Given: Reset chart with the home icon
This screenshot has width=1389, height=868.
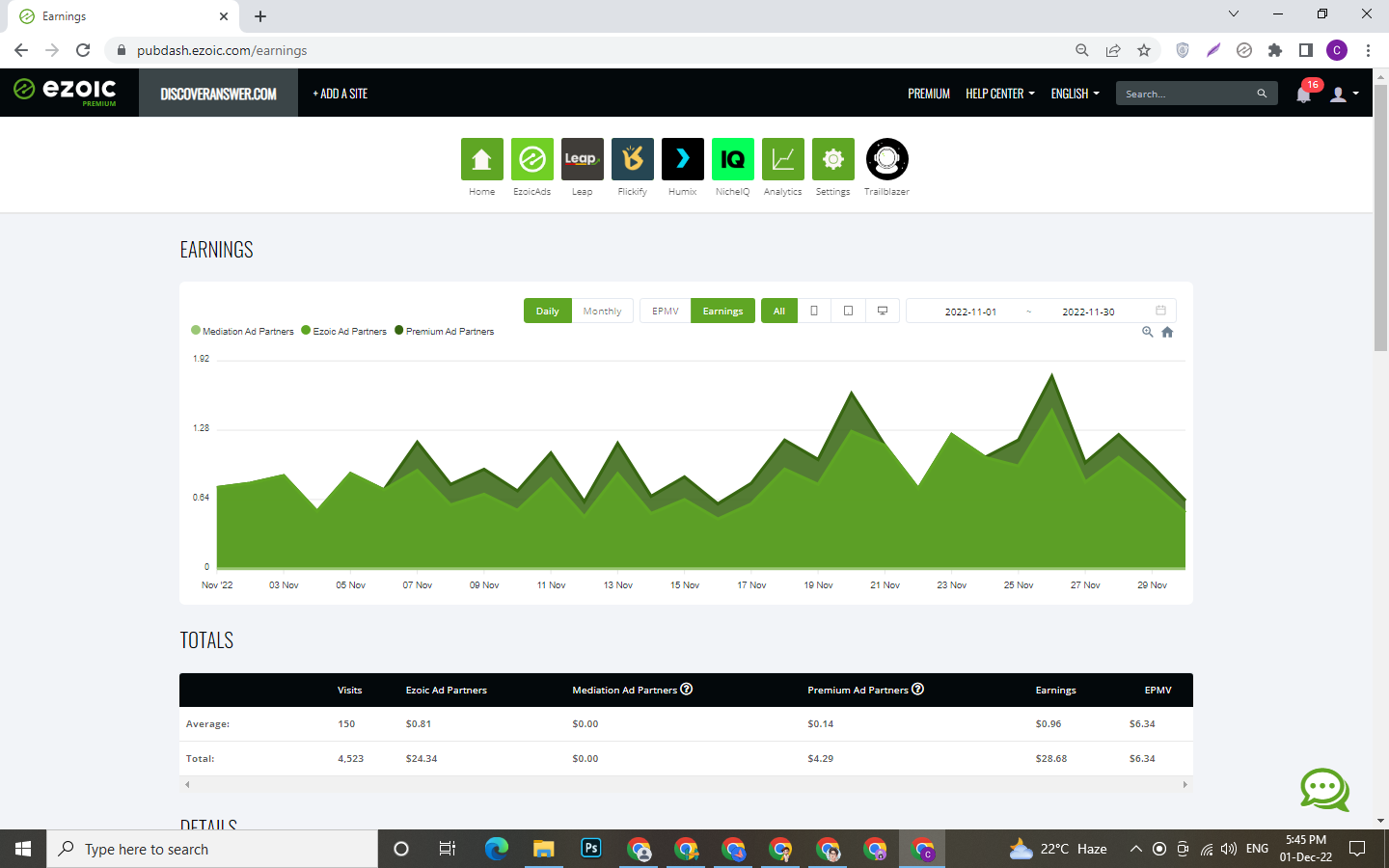Looking at the screenshot, I should [x=1167, y=332].
